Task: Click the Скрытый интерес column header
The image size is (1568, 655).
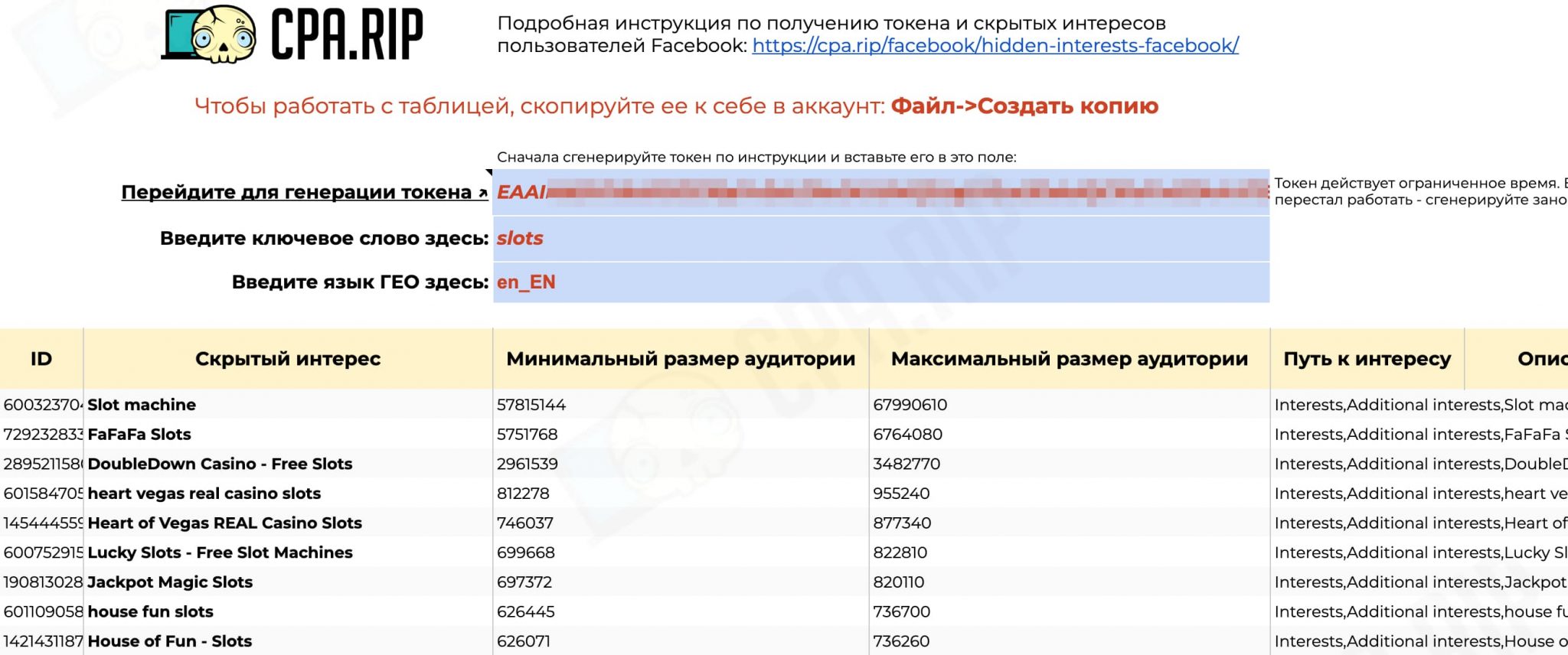Action: [x=288, y=359]
